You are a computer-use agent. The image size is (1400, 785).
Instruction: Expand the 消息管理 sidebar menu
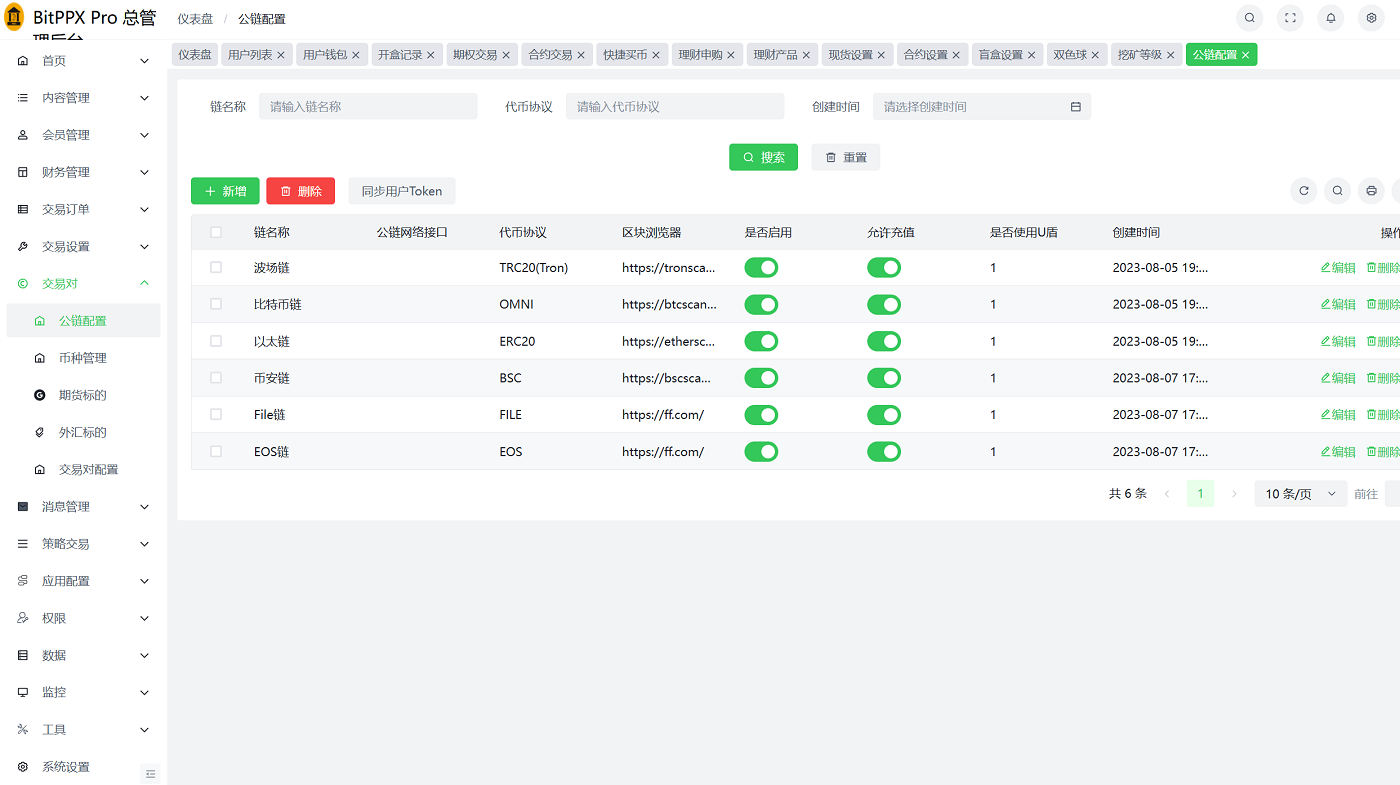click(x=83, y=507)
